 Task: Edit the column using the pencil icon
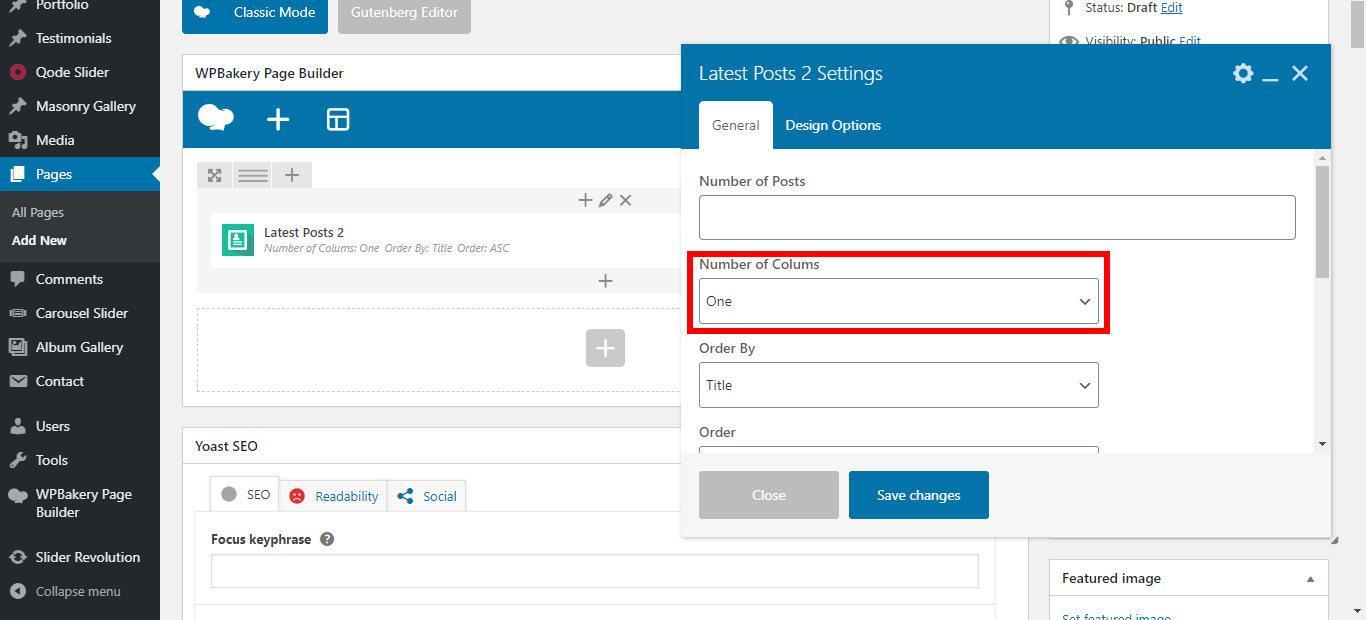605,200
